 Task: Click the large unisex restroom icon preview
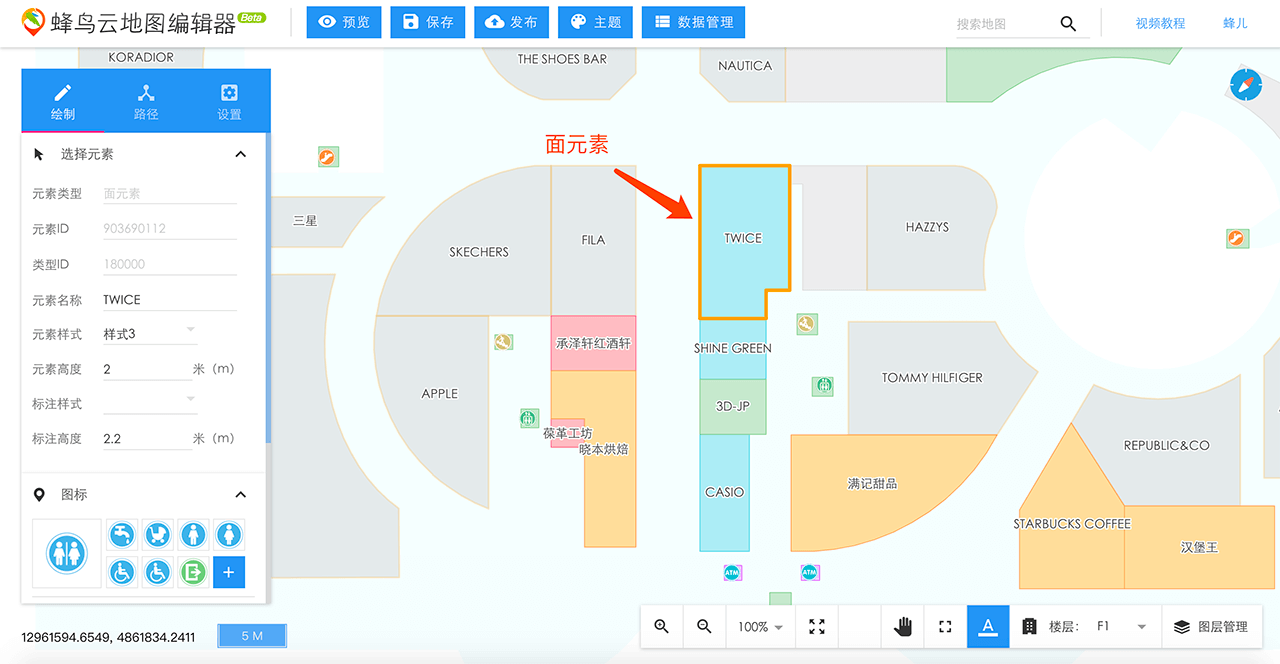(x=67, y=553)
